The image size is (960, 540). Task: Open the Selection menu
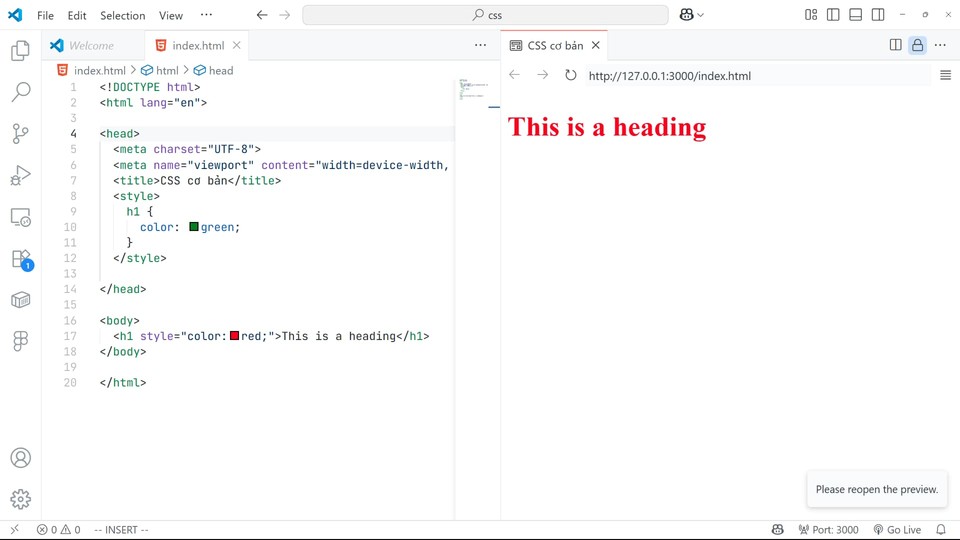click(122, 15)
